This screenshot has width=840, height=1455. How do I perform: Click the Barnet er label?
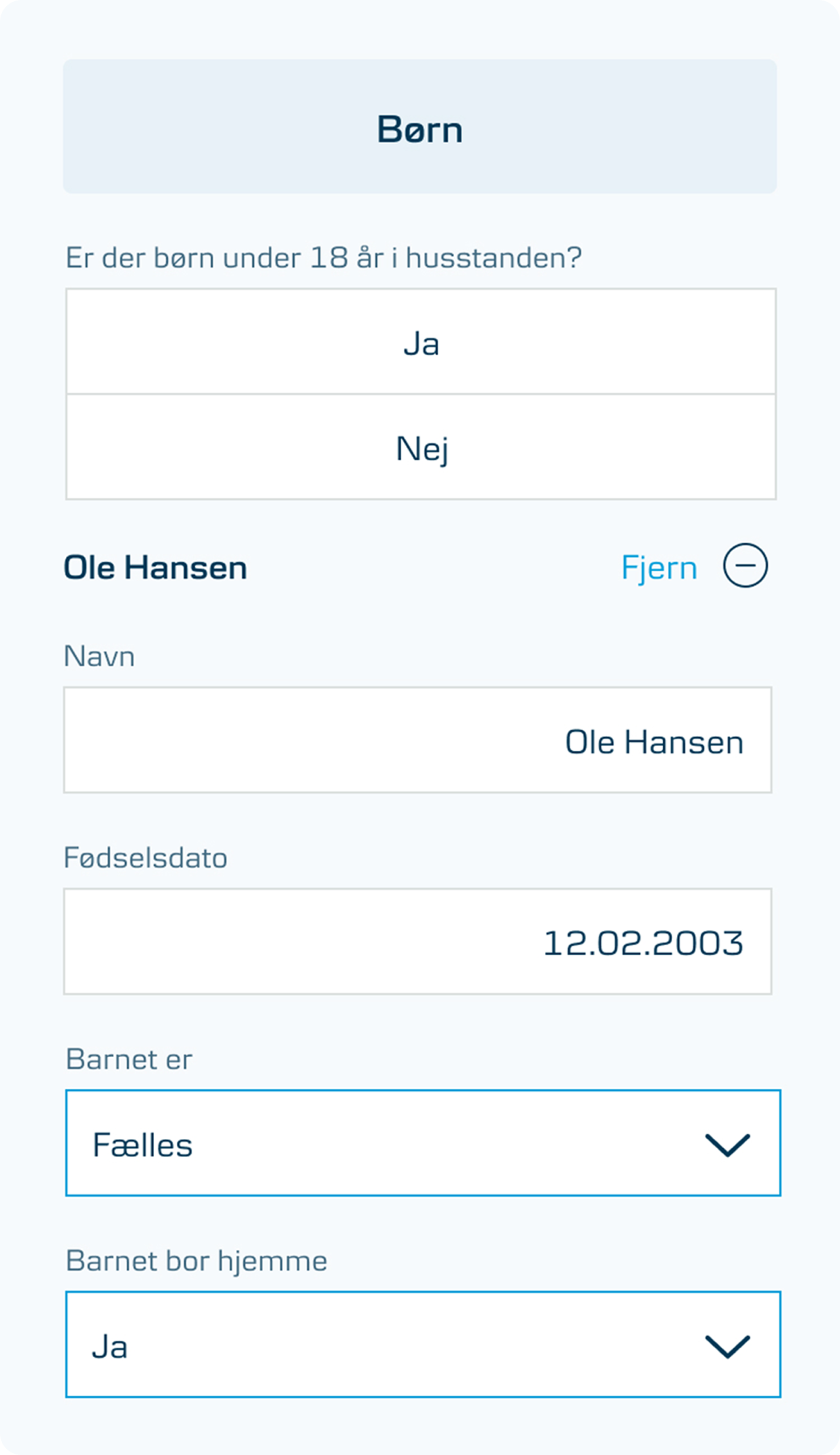click(x=128, y=1059)
